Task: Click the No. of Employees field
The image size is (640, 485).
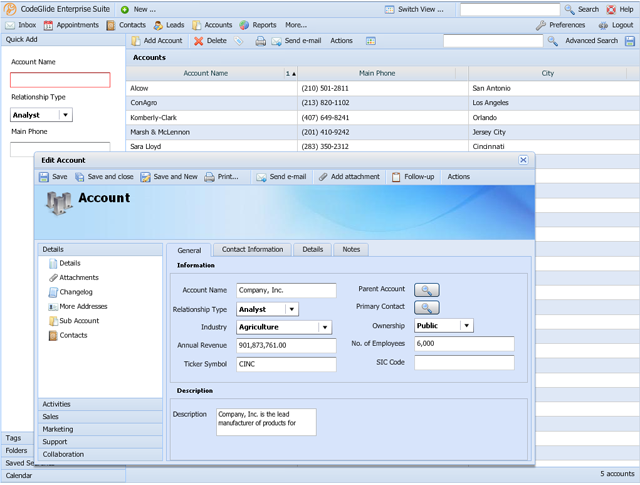Action: (x=464, y=344)
